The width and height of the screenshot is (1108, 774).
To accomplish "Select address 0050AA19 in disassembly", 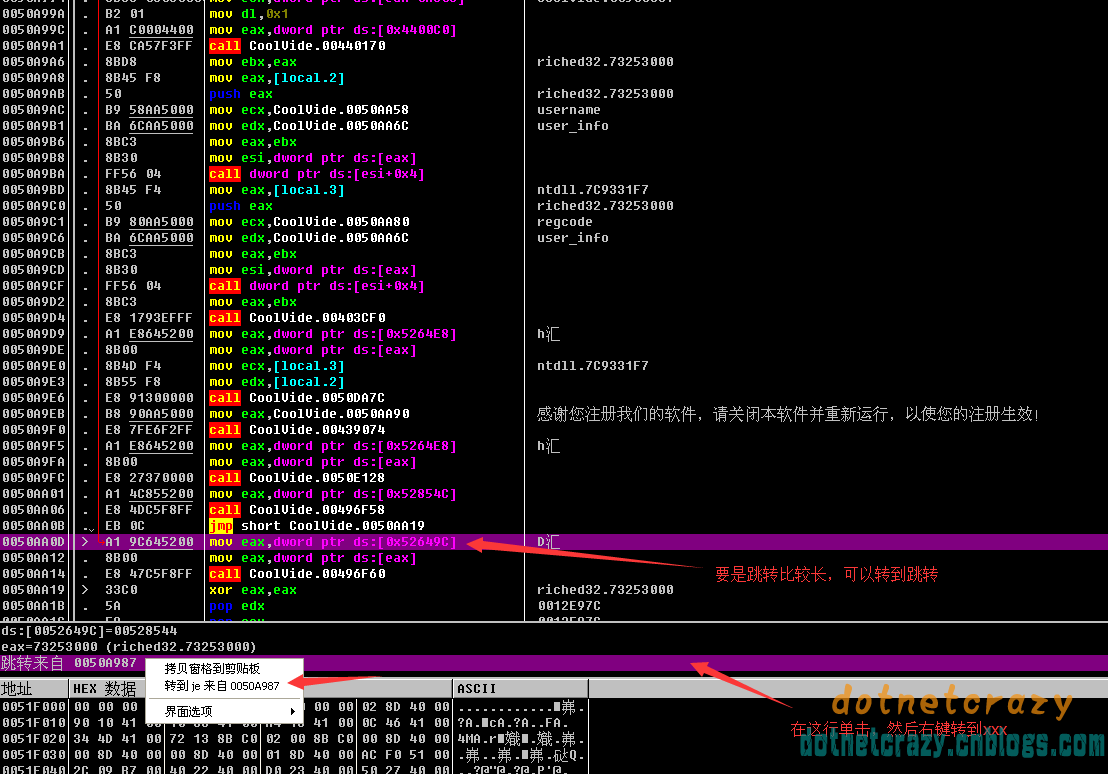I will pos(33,590).
